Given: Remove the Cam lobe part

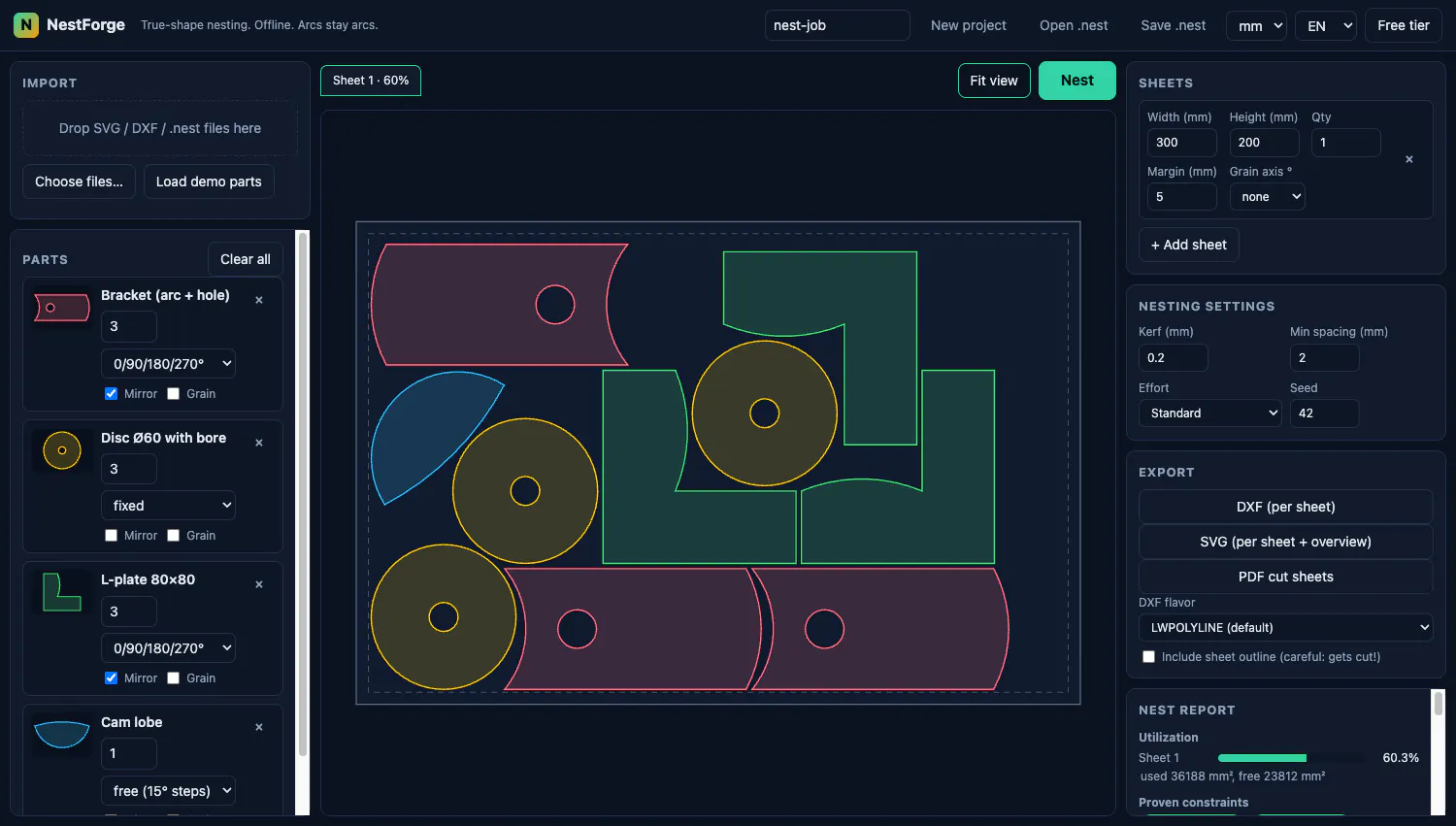Looking at the screenshot, I should point(259,727).
